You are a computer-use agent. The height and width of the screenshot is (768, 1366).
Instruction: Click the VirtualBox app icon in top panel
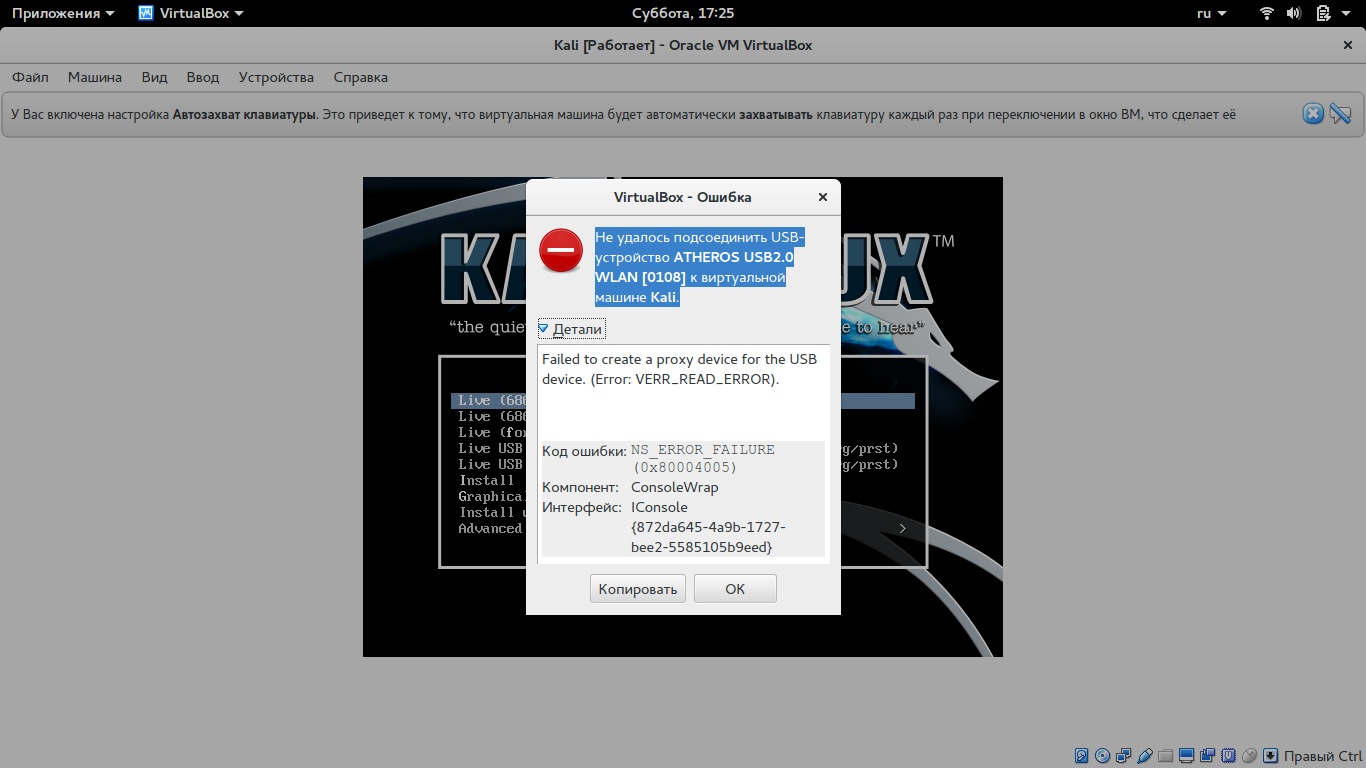[146, 13]
